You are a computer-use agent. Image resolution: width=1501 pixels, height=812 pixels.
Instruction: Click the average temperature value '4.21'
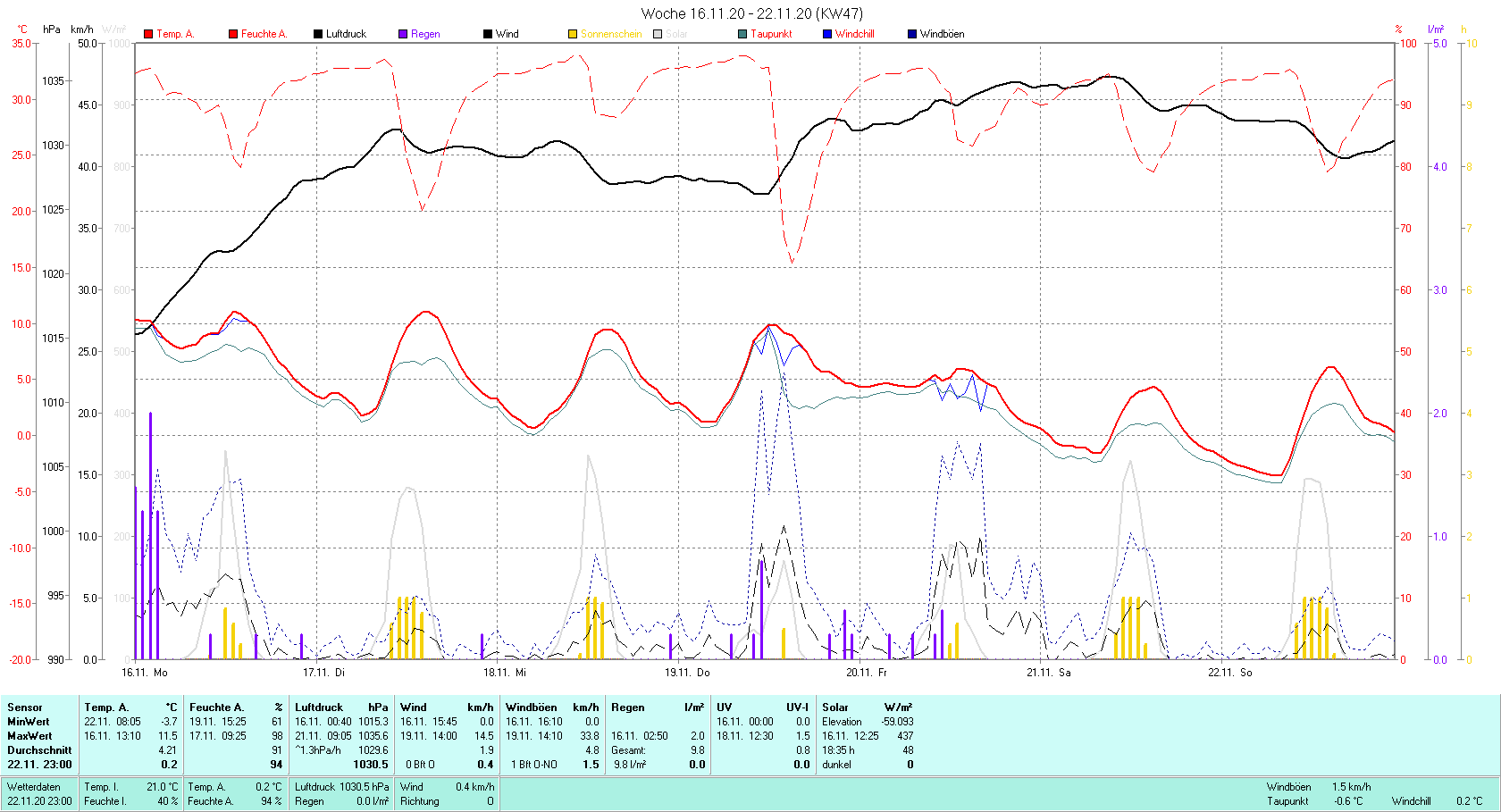(x=168, y=750)
